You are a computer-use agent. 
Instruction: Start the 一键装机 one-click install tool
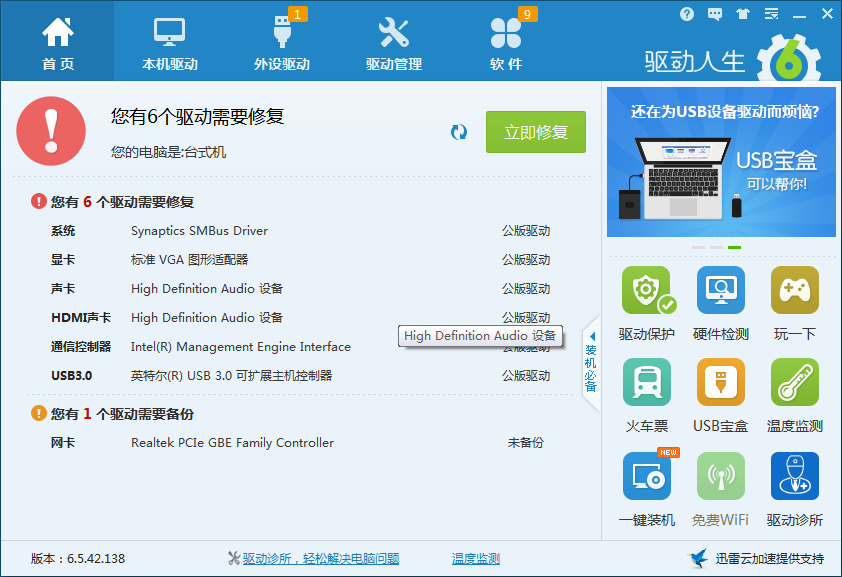[x=647, y=477]
